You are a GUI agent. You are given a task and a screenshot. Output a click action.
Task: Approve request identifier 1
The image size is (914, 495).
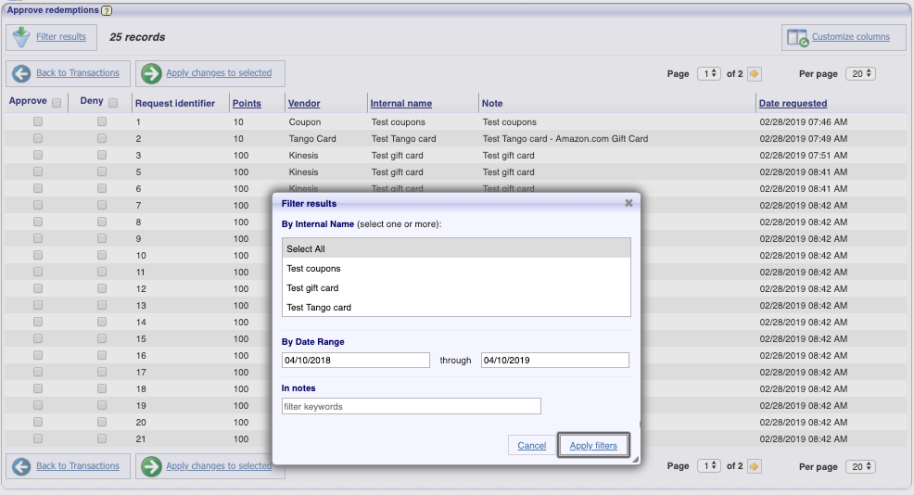click(38, 122)
